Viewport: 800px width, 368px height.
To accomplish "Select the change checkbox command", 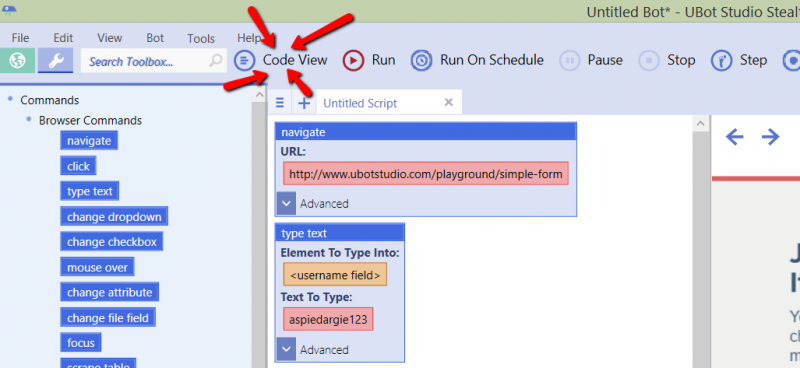I will [112, 242].
